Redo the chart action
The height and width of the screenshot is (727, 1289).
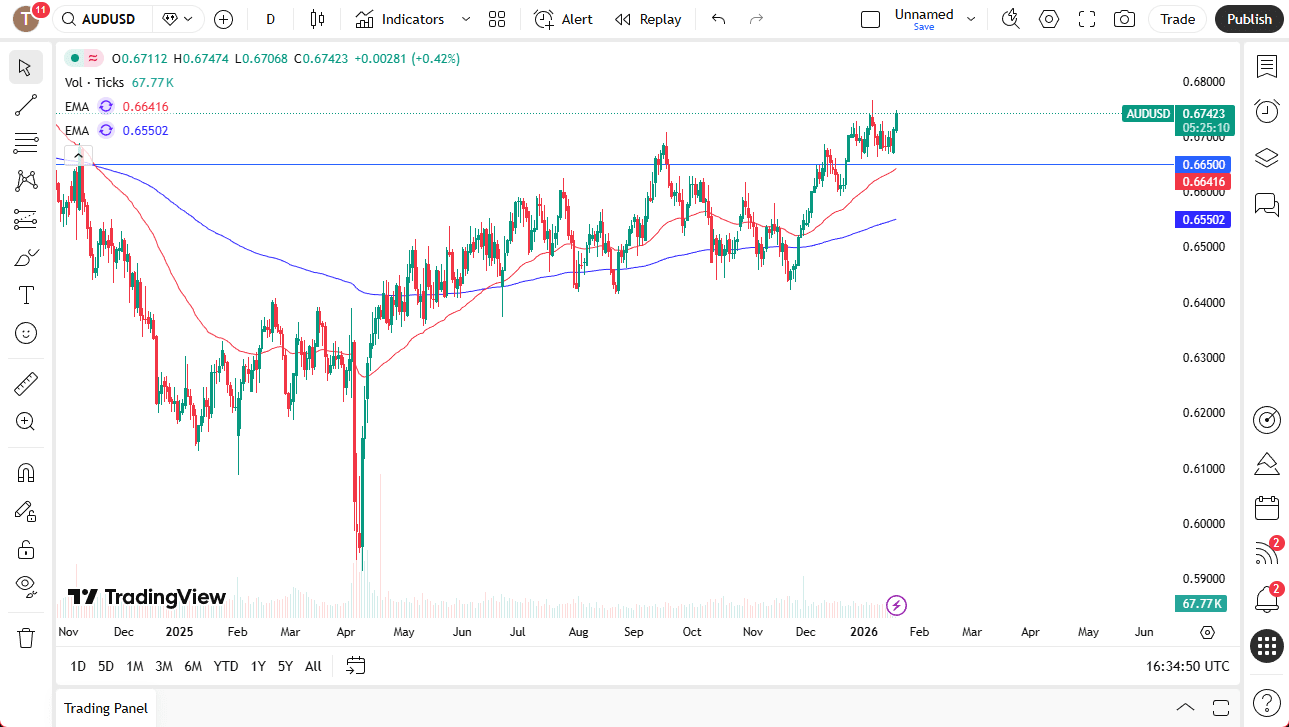756,19
